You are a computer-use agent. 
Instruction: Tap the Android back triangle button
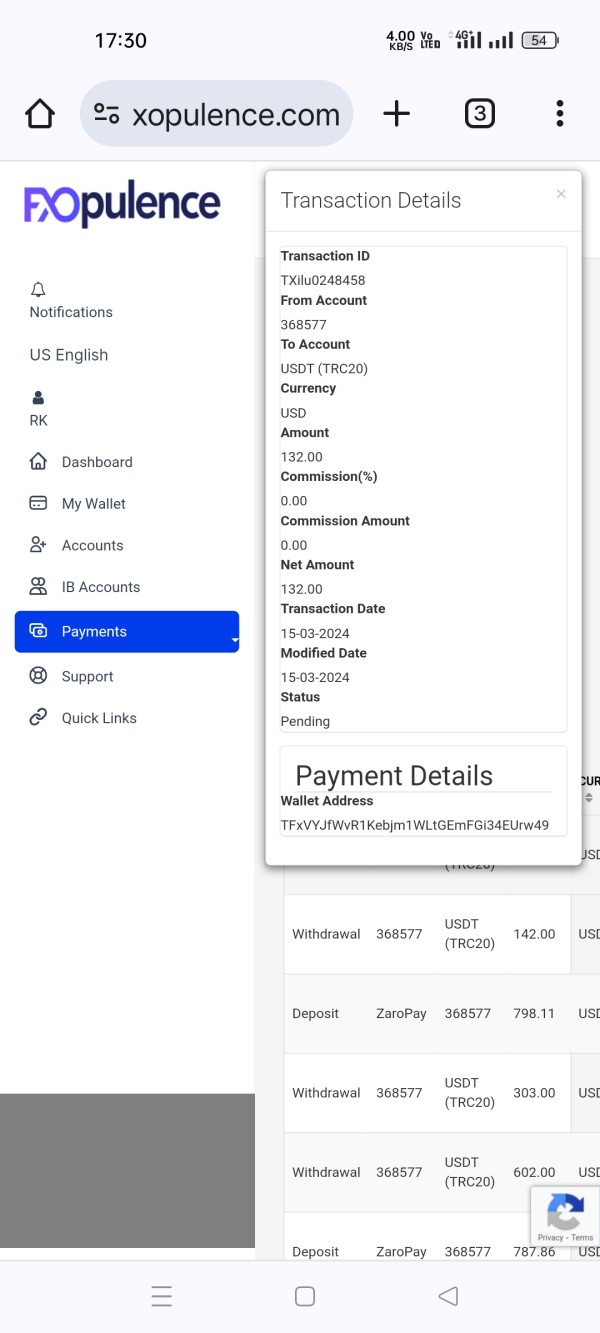(448, 1296)
